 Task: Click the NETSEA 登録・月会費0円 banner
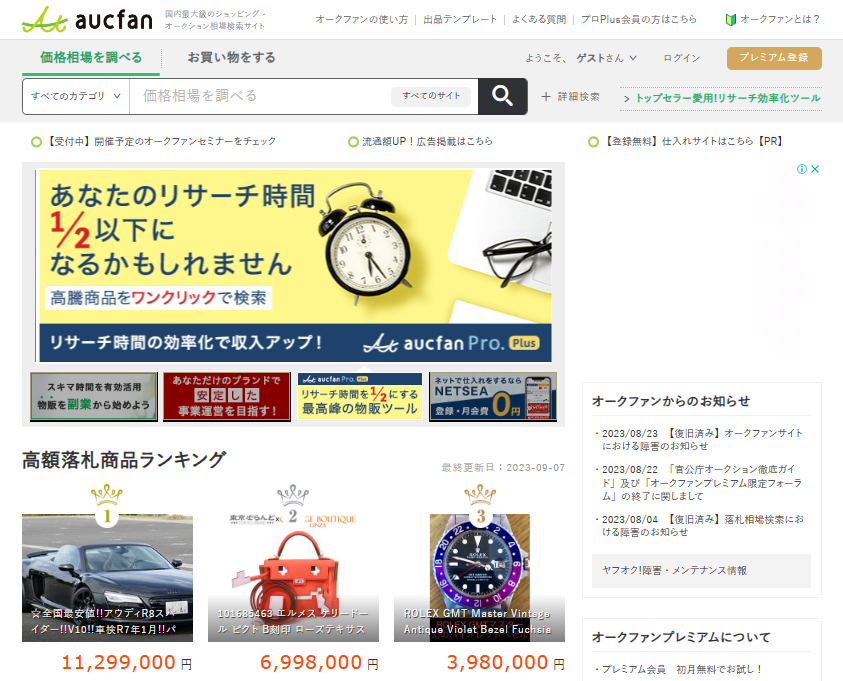pyautogui.click(x=493, y=396)
